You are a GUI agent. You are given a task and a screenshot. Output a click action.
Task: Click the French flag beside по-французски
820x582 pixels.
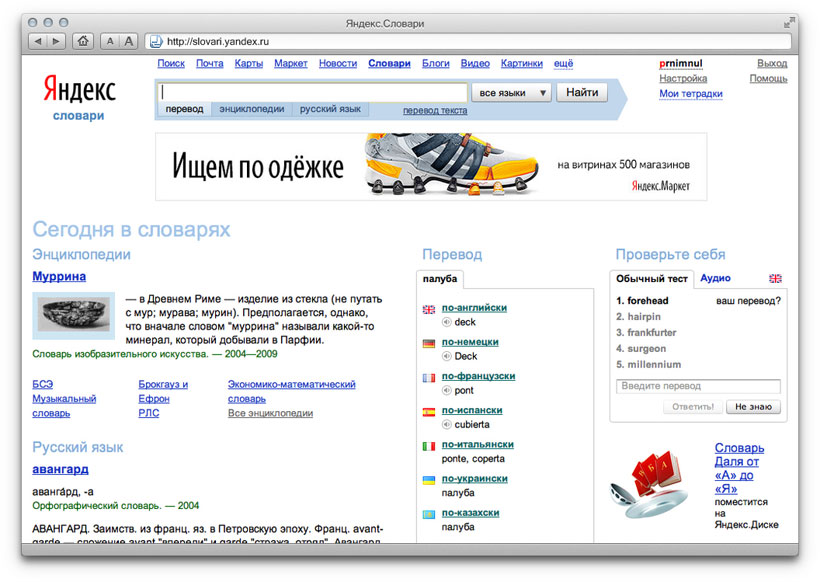click(428, 376)
